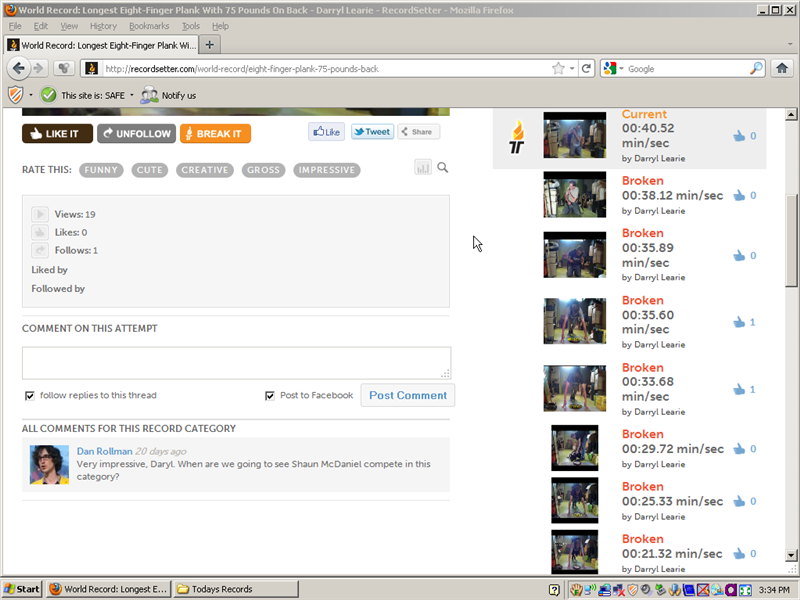Viewport: 800px width, 600px height.
Task: Open the File menu
Action: pos(15,26)
